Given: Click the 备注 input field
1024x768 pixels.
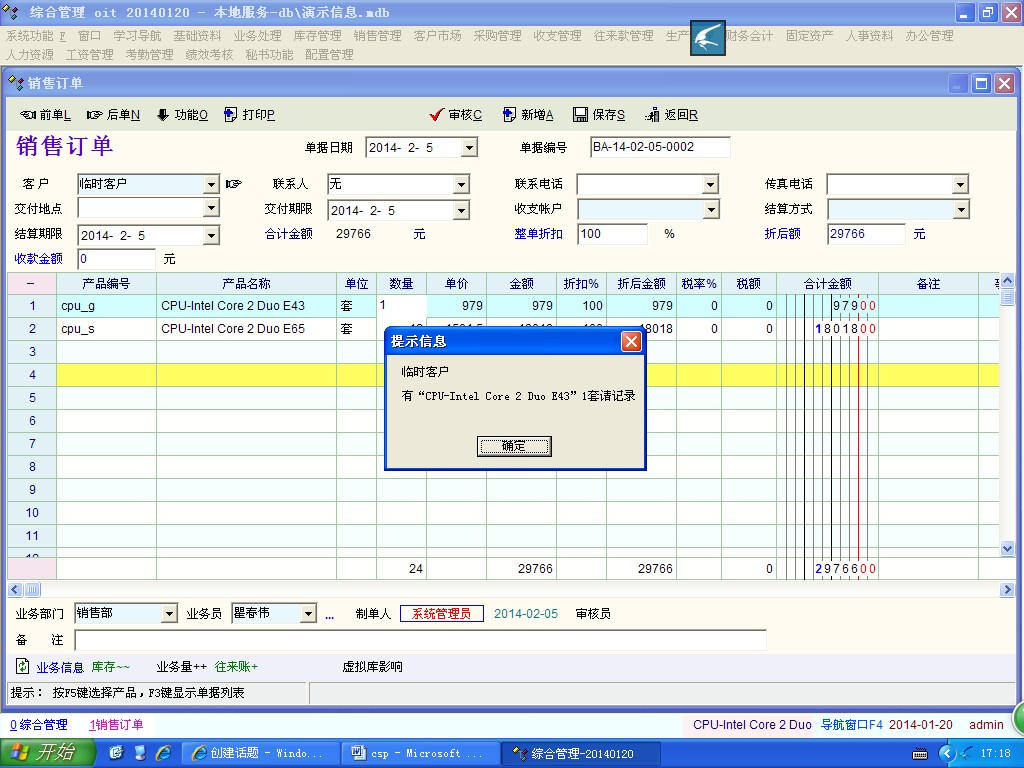Looking at the screenshot, I should click(x=420, y=640).
